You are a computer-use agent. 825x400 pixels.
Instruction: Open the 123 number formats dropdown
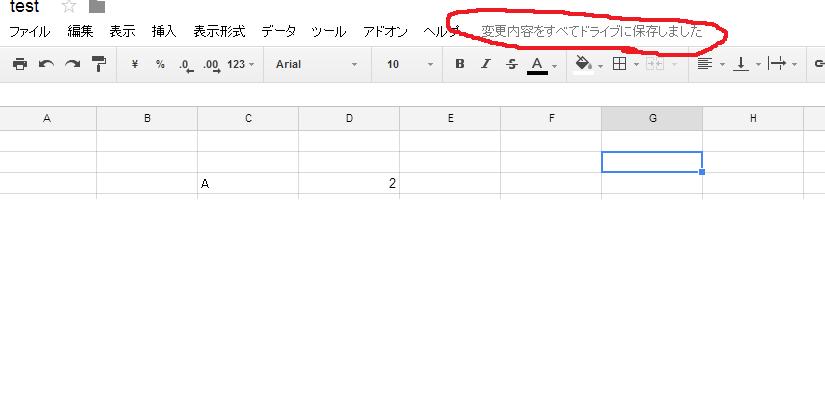[241, 64]
